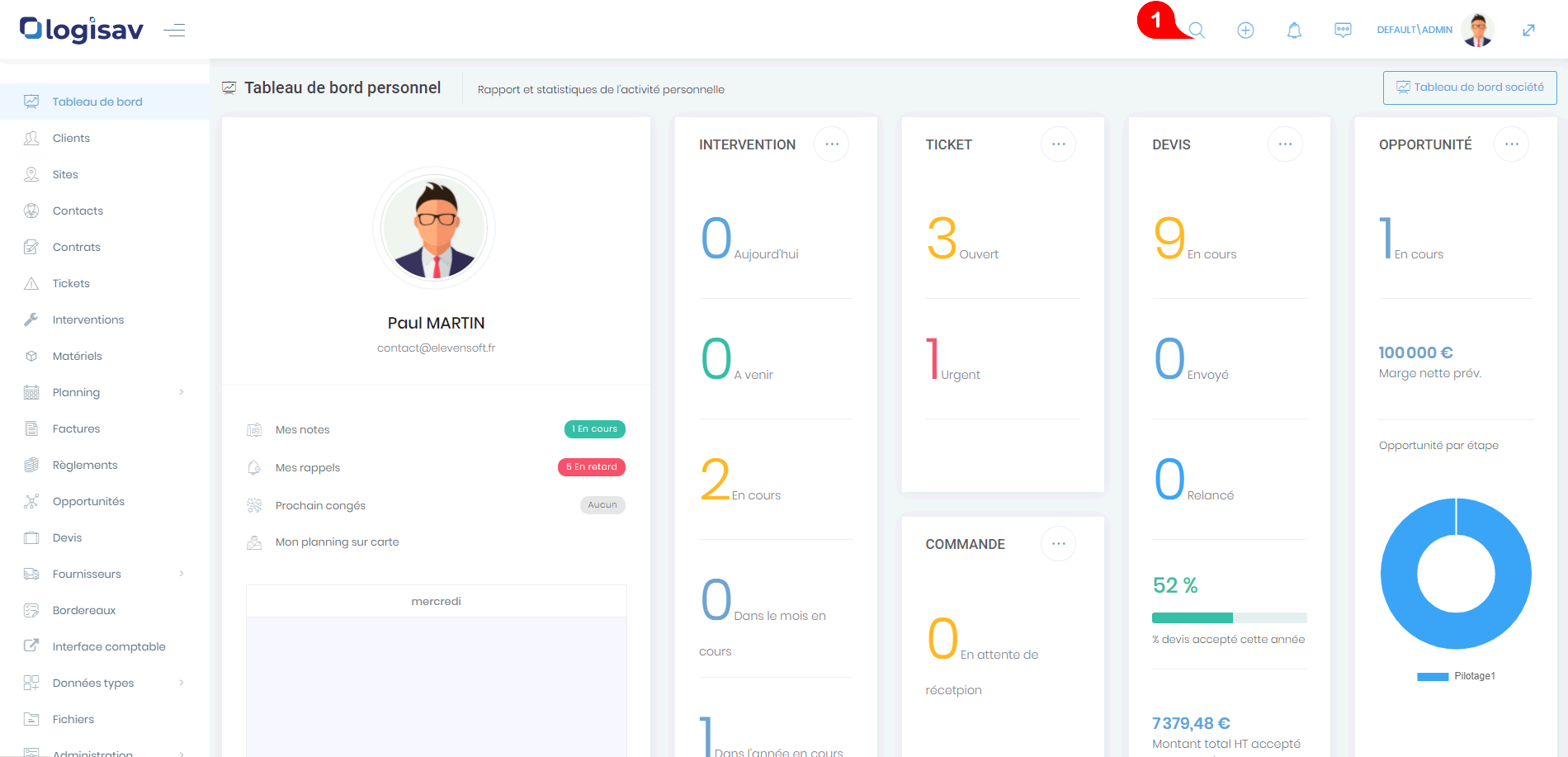The width and height of the screenshot is (1568, 757).
Task: Click the admin user avatar in header
Action: tap(1477, 31)
